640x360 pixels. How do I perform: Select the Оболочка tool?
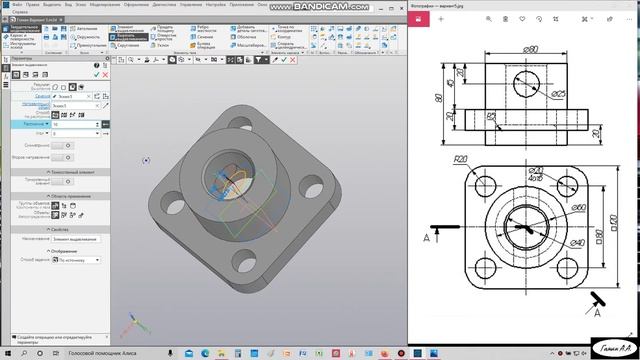(243, 37)
